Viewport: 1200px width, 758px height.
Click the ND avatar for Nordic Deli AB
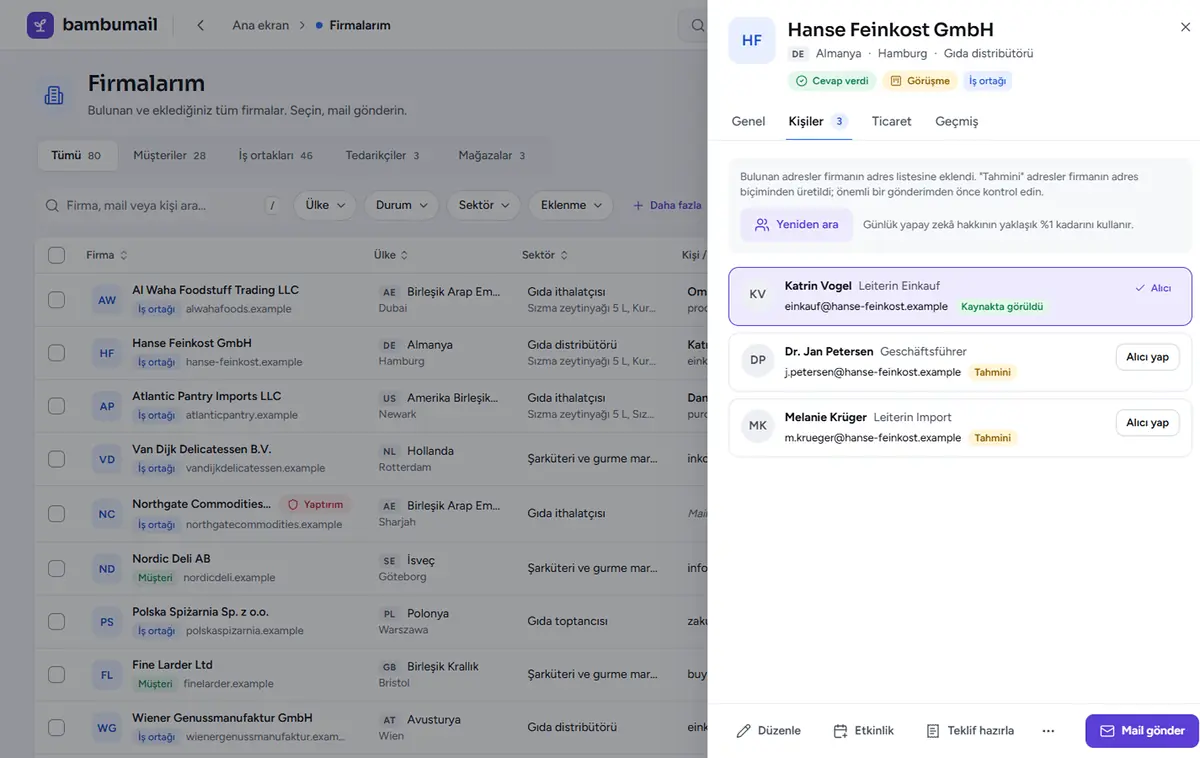pyautogui.click(x=107, y=569)
